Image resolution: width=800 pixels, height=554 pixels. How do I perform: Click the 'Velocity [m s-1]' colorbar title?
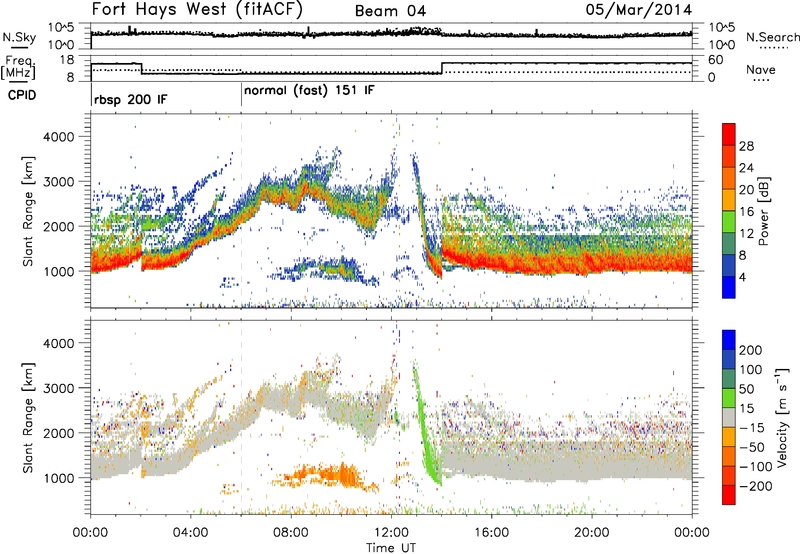(782, 417)
